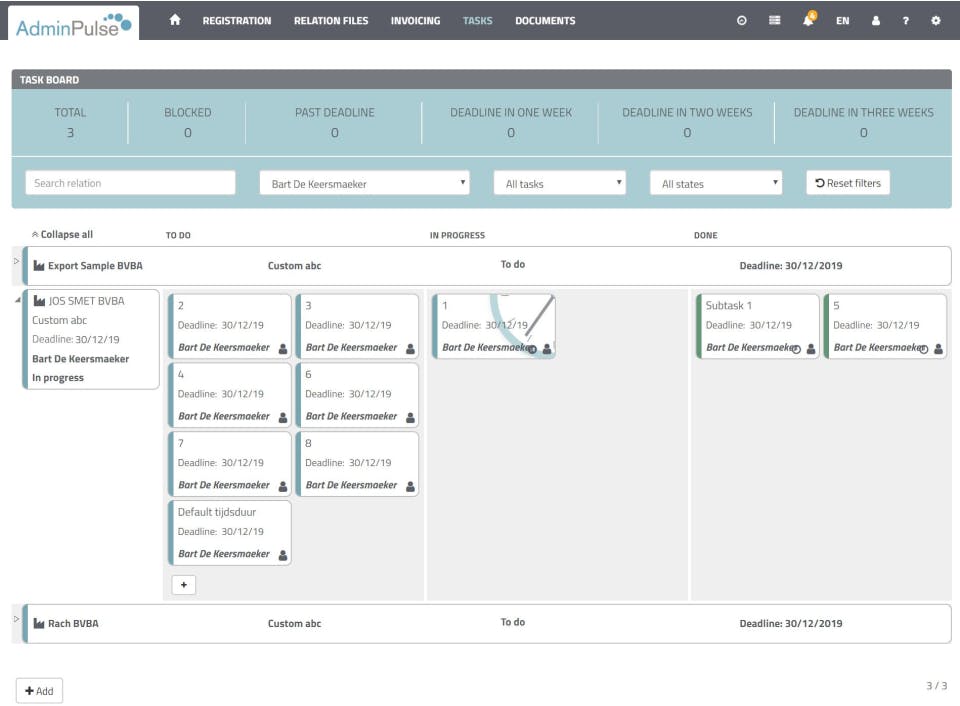Open the settings gear icon
The width and height of the screenshot is (960, 706).
pyautogui.click(x=936, y=20)
